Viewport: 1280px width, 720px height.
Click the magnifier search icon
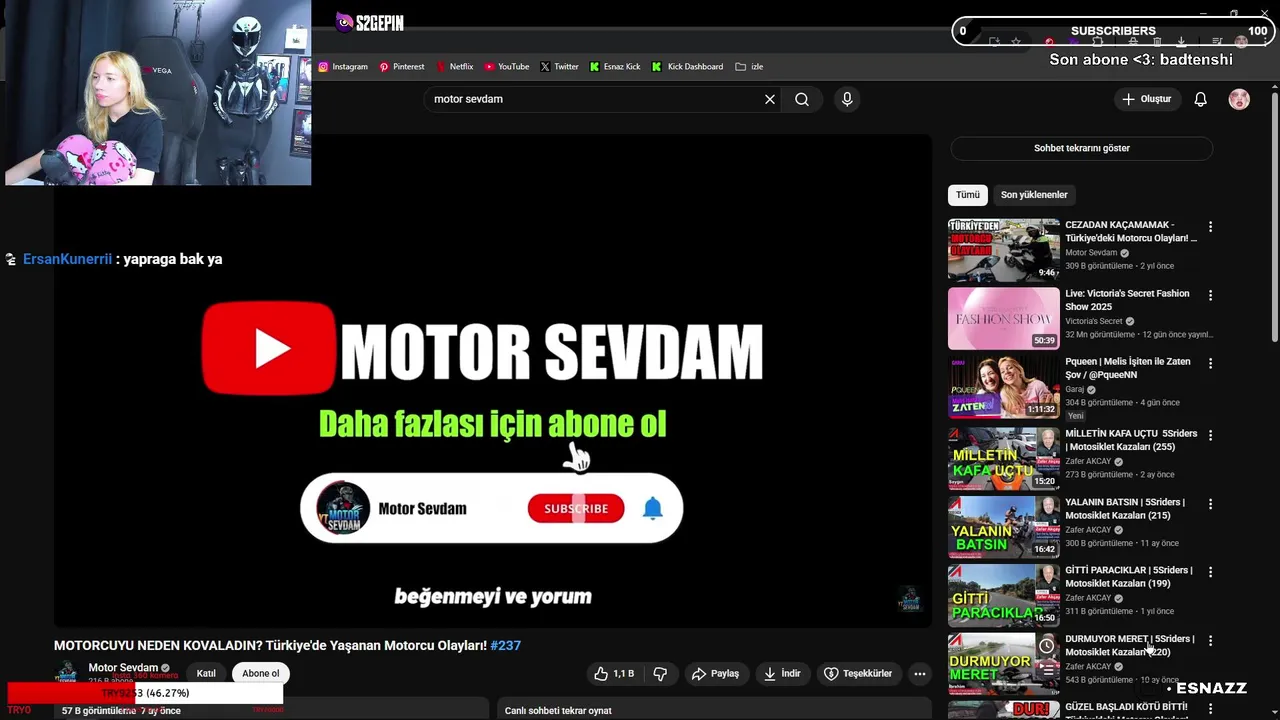pyautogui.click(x=802, y=99)
